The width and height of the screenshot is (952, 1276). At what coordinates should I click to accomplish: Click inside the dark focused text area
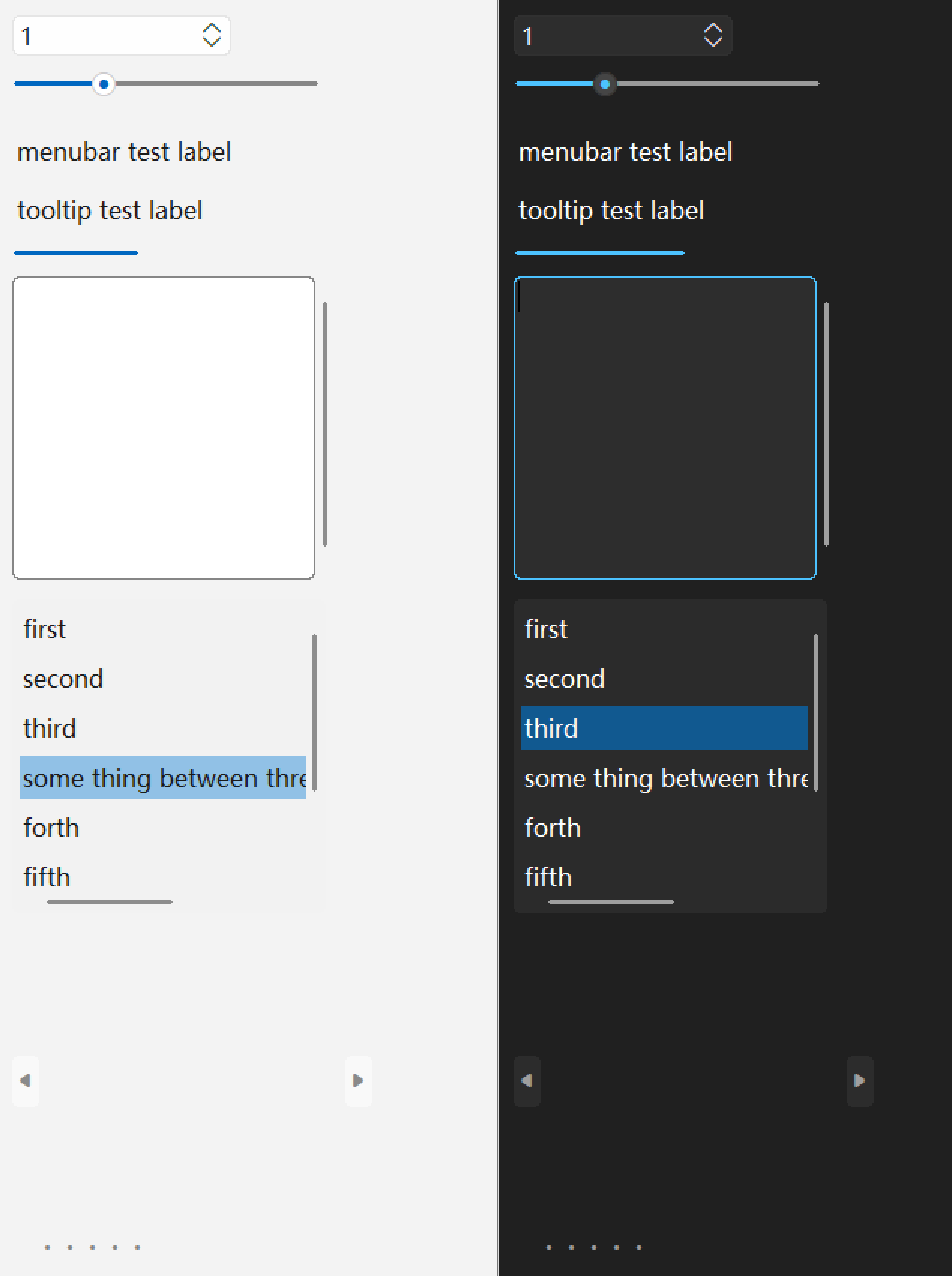(x=665, y=428)
